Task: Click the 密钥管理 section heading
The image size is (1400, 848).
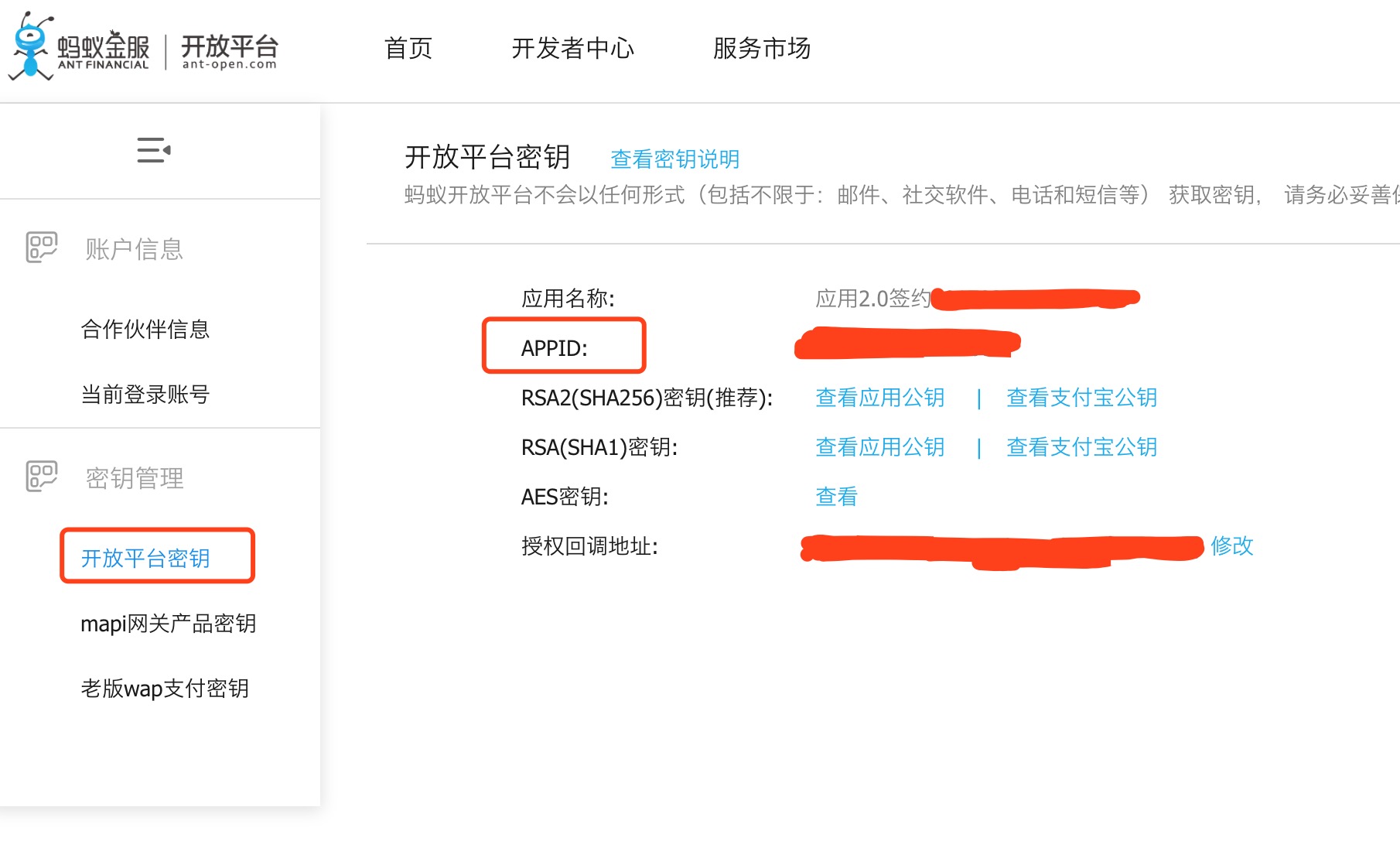Action: click(135, 477)
